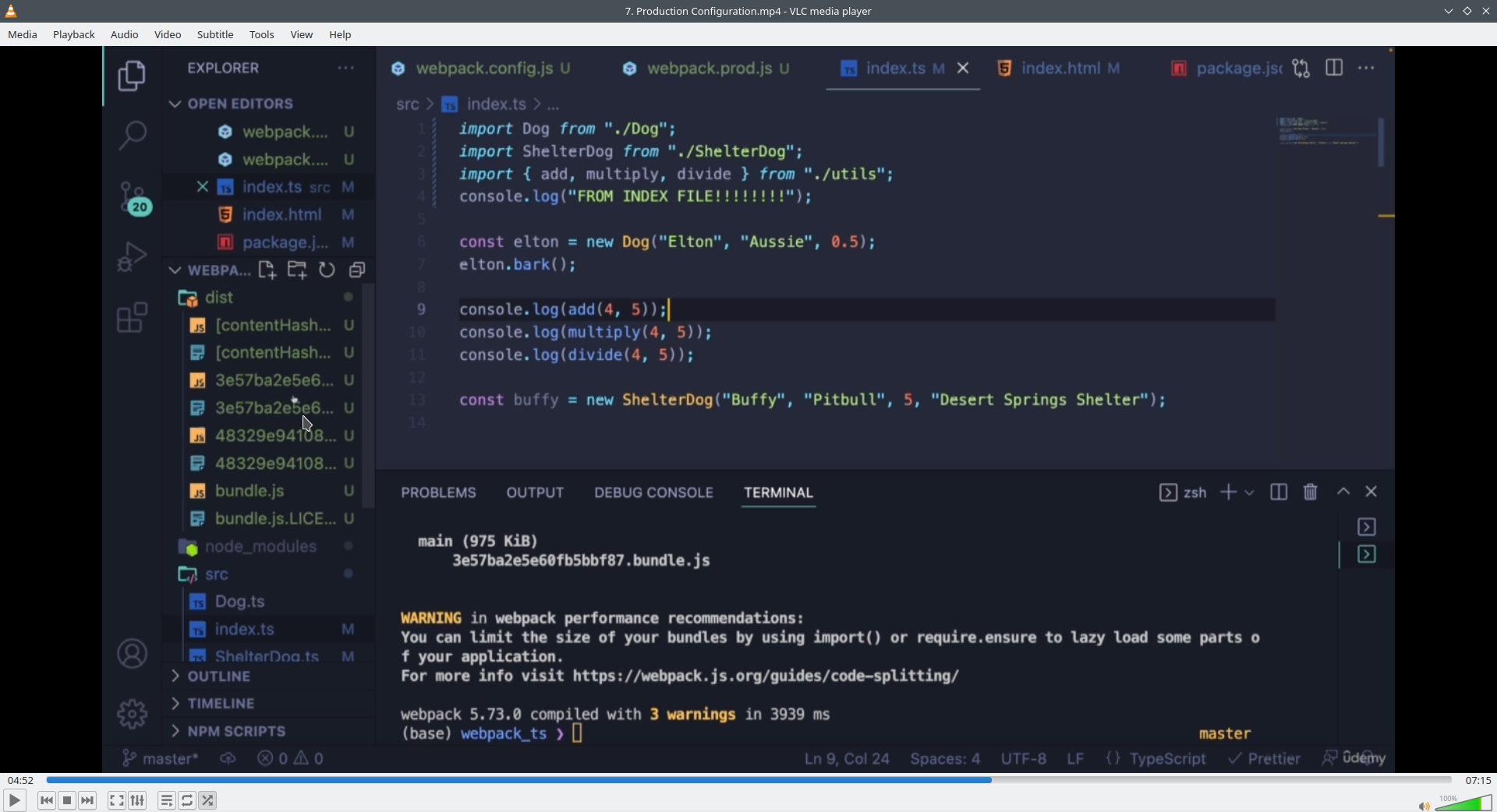Open the Extensions view

(132, 317)
